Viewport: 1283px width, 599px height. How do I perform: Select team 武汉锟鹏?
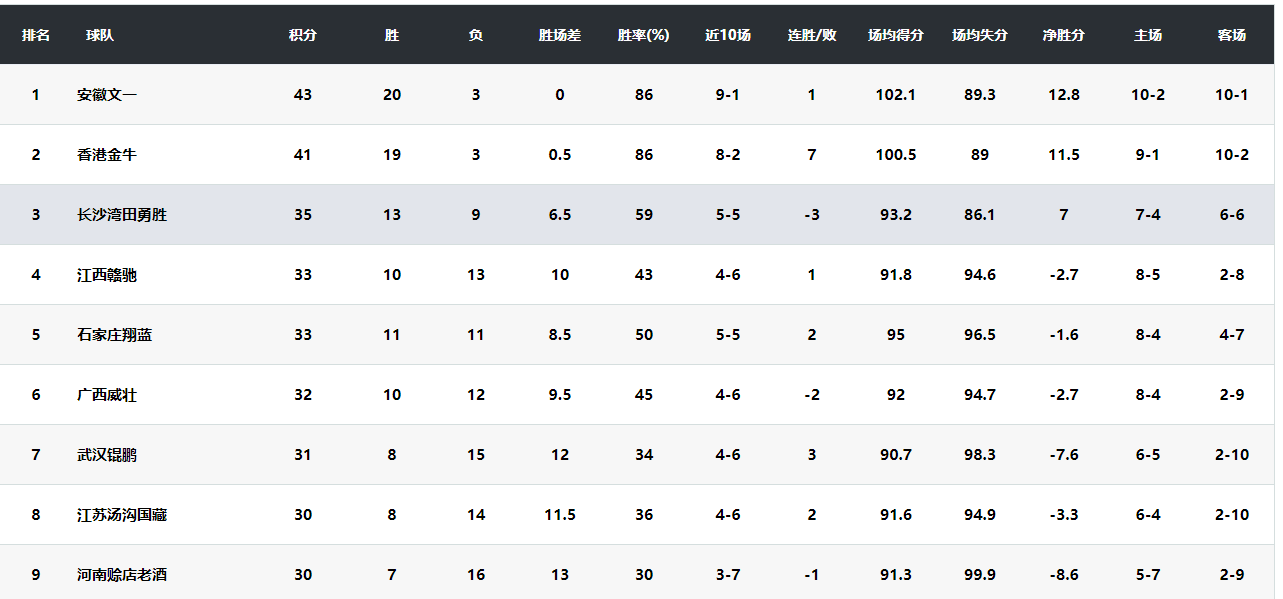[x=107, y=455]
